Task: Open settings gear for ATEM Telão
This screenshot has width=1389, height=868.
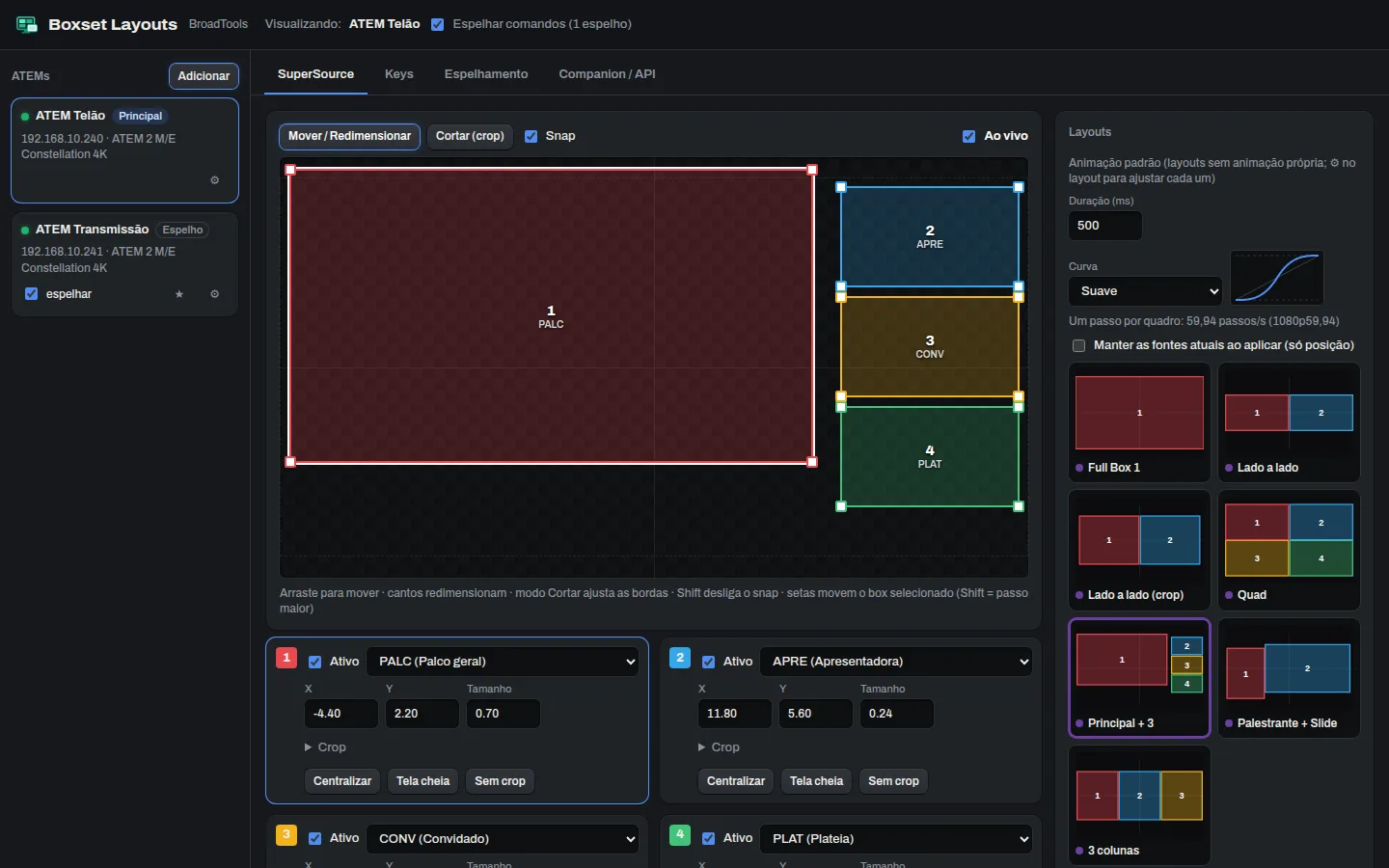Action: pyautogui.click(x=215, y=180)
